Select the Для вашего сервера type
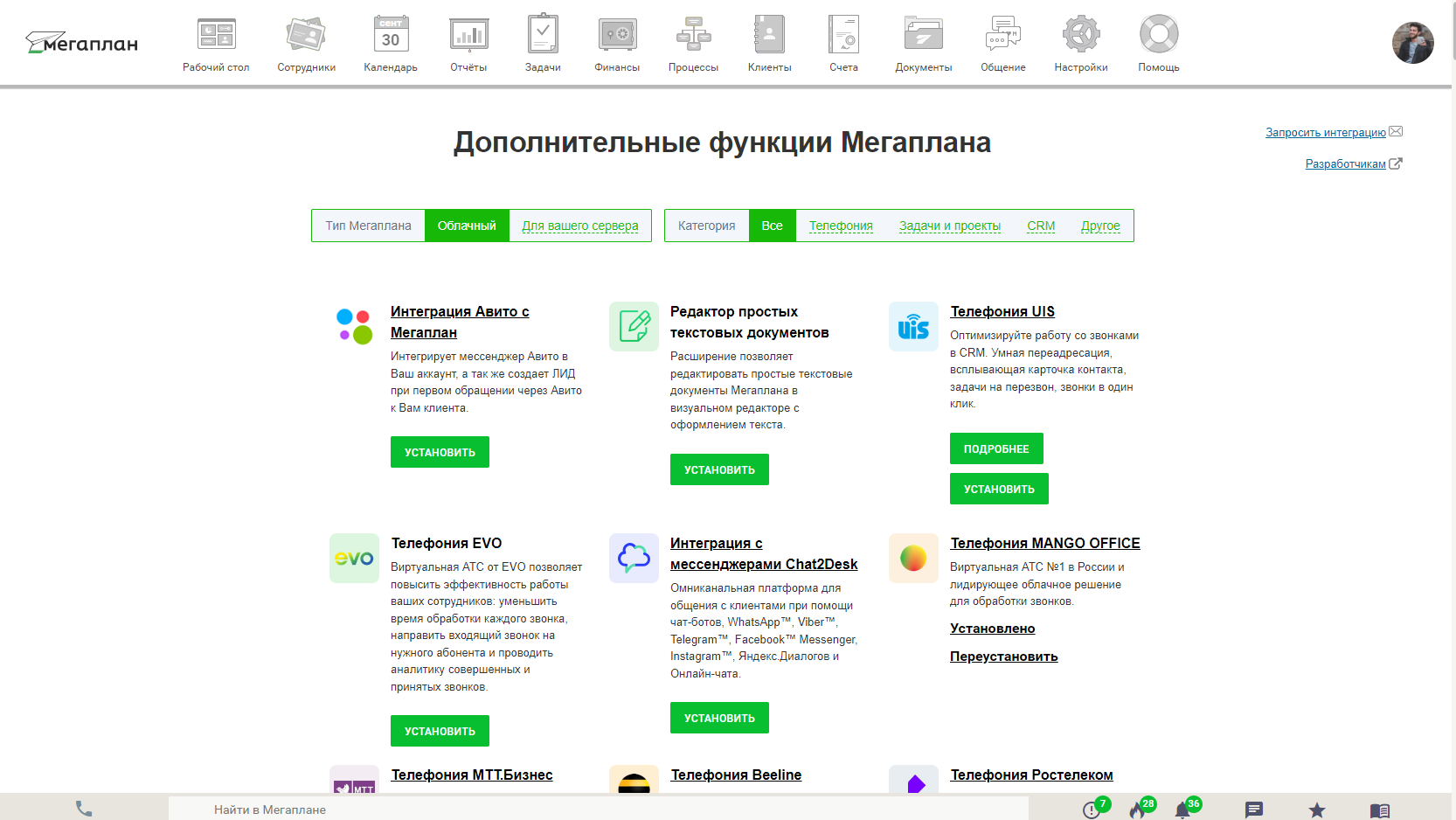 pos(580,226)
